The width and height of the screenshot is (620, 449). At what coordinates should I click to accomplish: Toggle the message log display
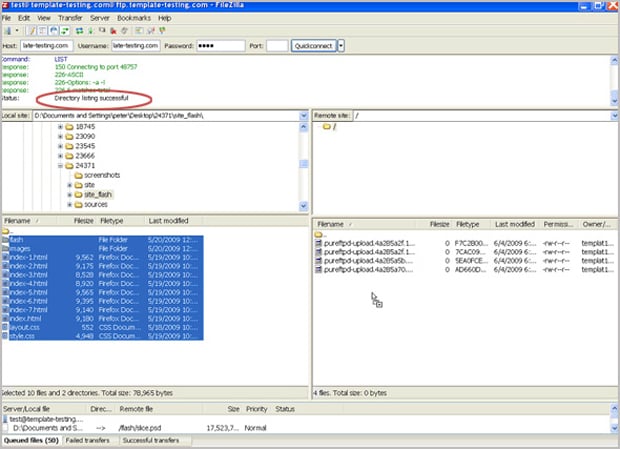[32, 31]
